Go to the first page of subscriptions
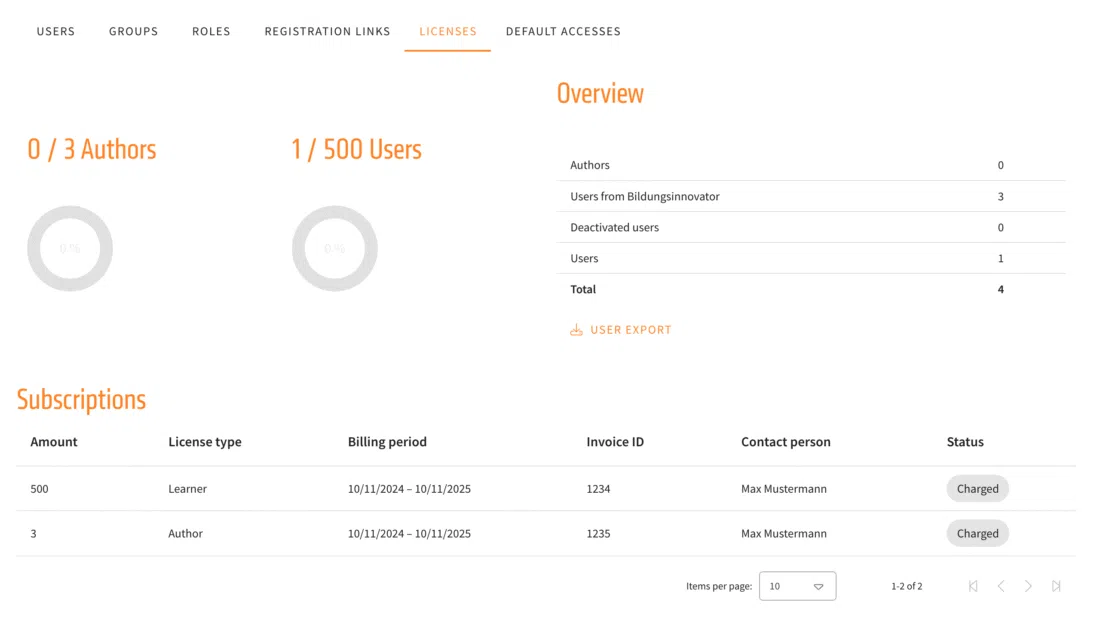This screenshot has height=620, width=1097. coord(973,586)
